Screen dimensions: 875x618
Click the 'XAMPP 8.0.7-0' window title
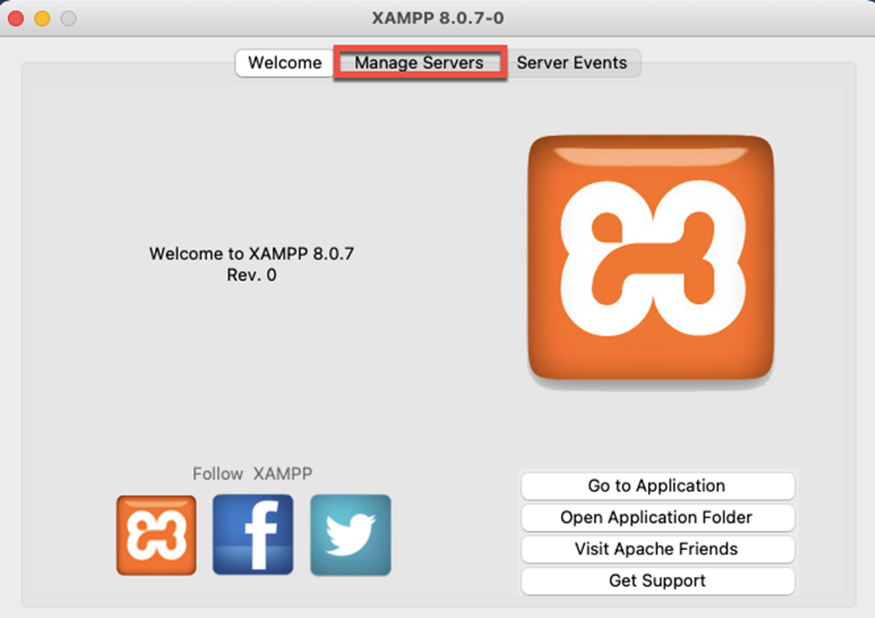pos(438,18)
